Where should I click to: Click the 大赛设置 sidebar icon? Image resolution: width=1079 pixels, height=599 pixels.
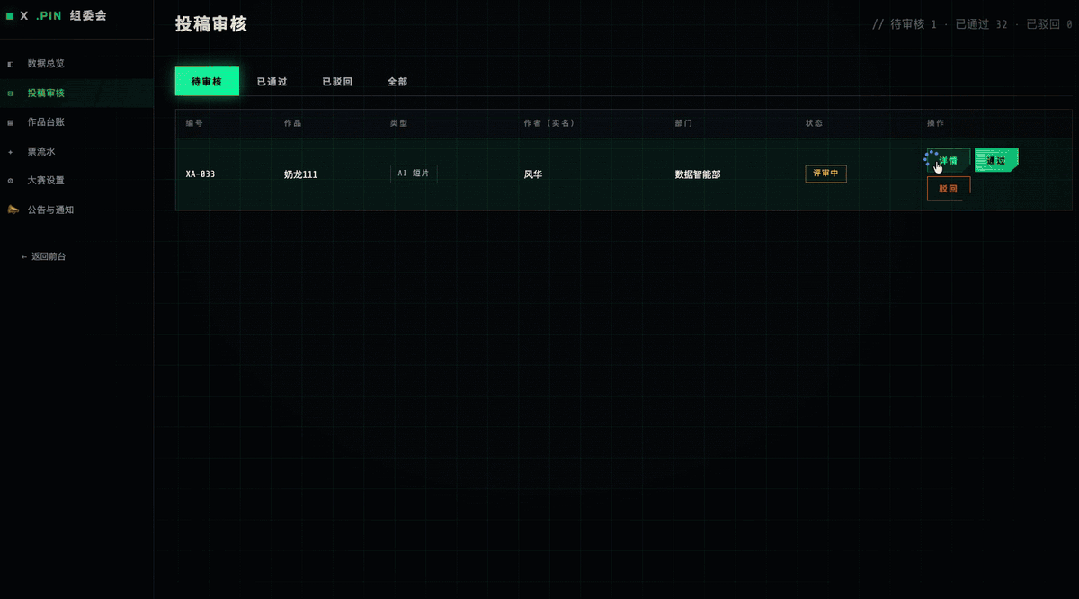tap(10, 180)
